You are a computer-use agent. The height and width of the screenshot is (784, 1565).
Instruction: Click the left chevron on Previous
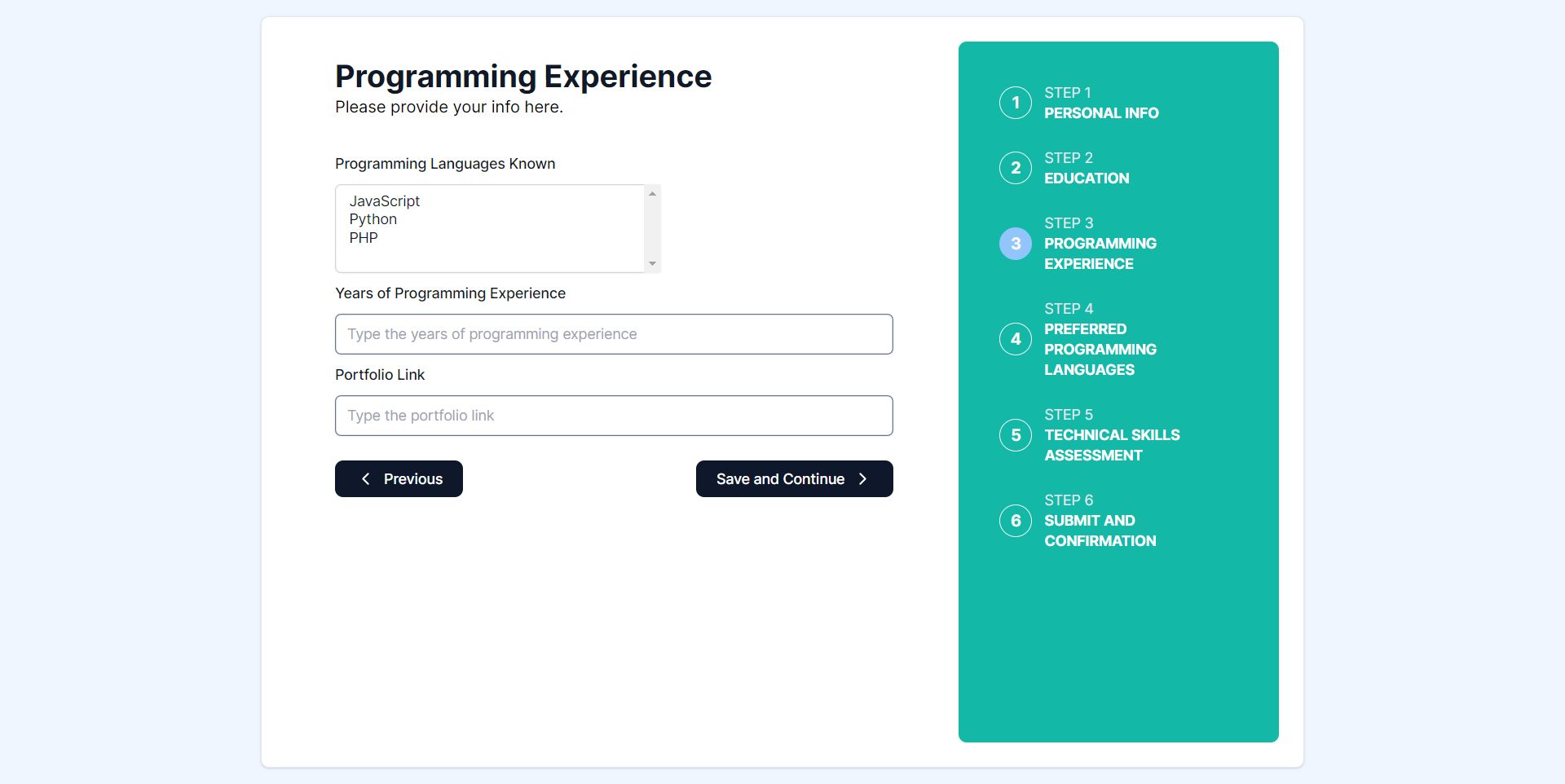pos(366,479)
